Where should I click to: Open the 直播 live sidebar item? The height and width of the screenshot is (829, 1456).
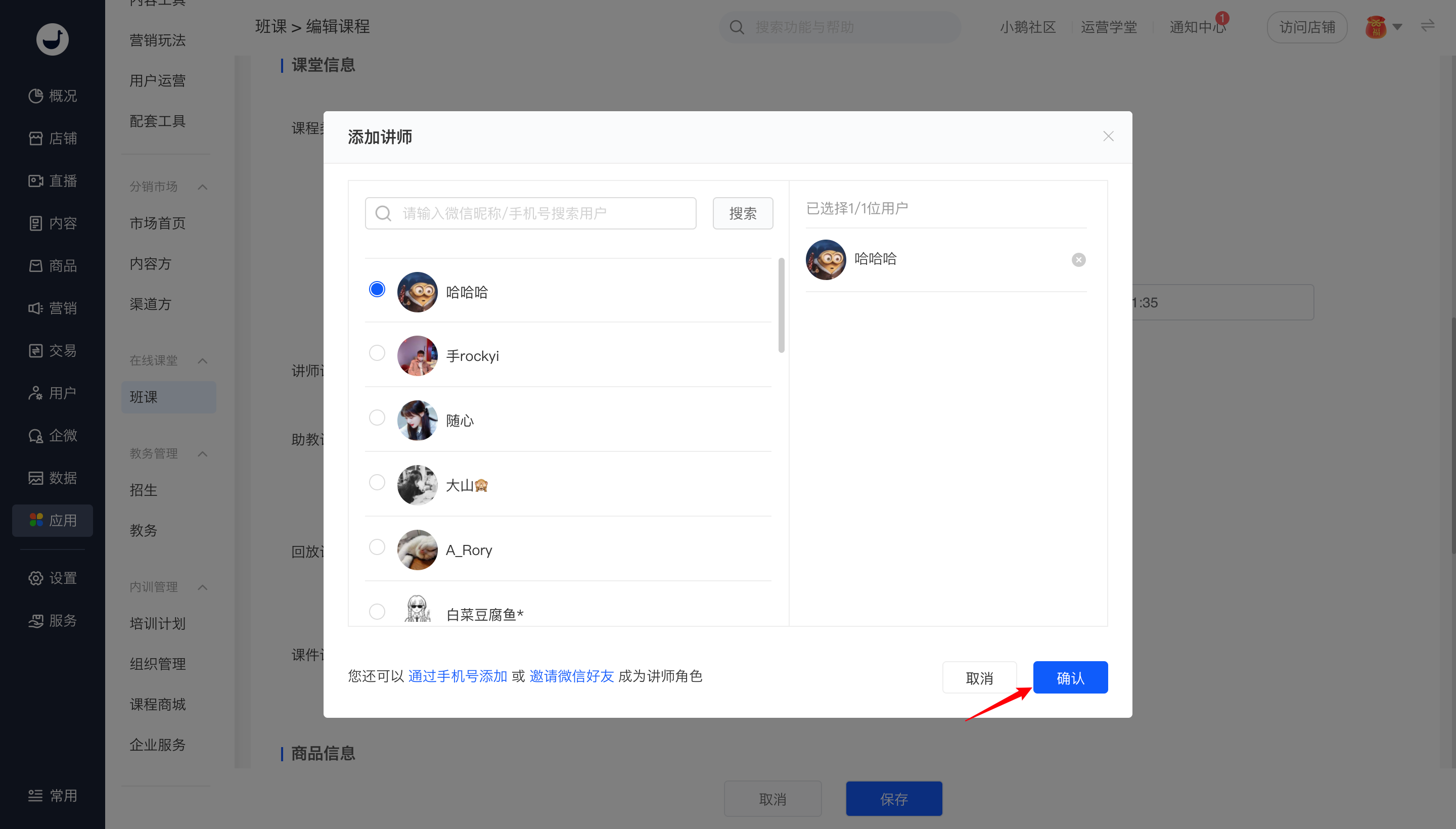coord(53,180)
